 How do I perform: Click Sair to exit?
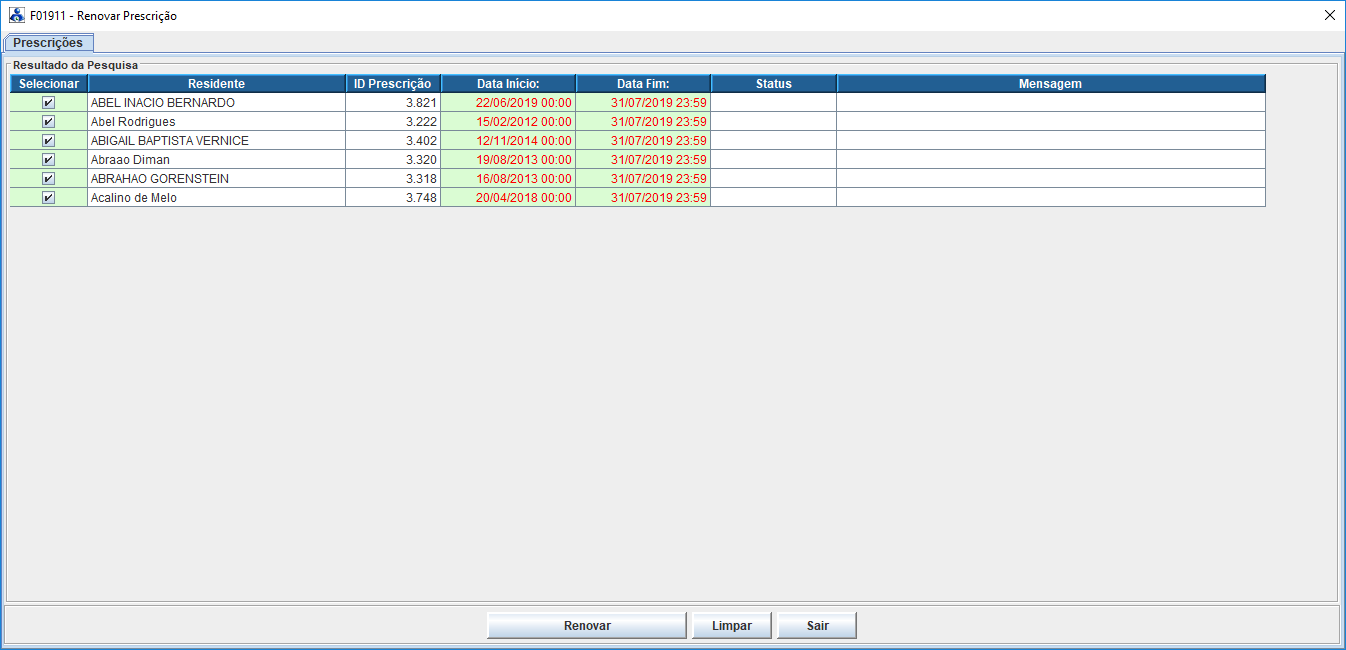(817, 626)
